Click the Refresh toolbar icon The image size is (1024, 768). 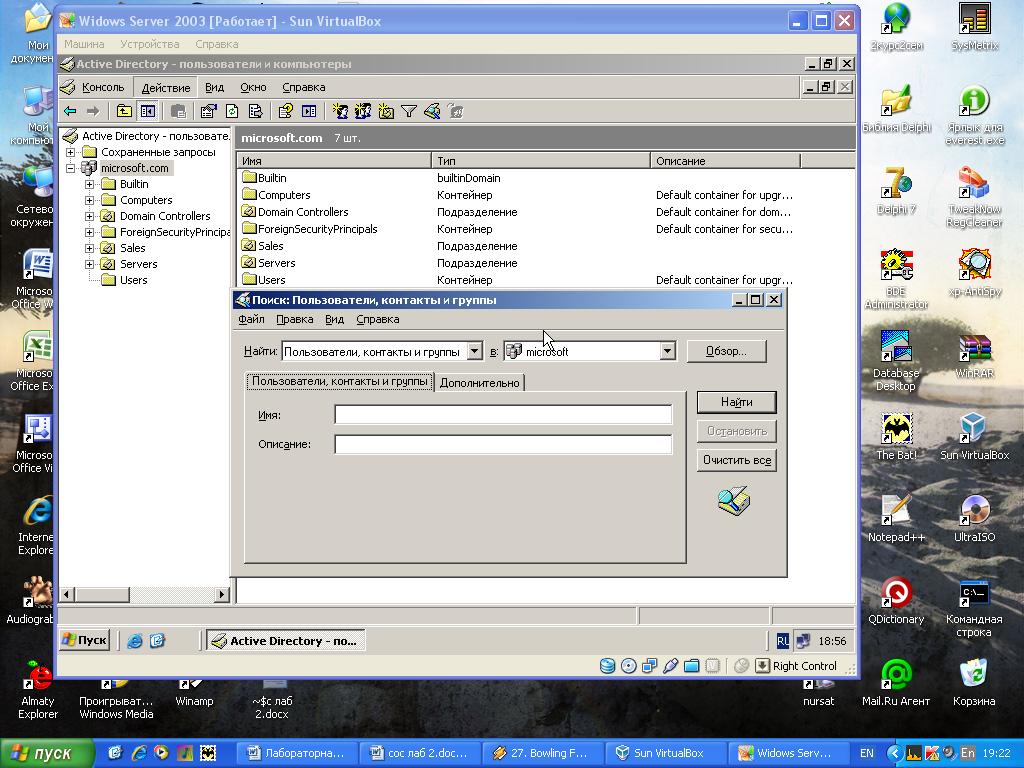(232, 112)
